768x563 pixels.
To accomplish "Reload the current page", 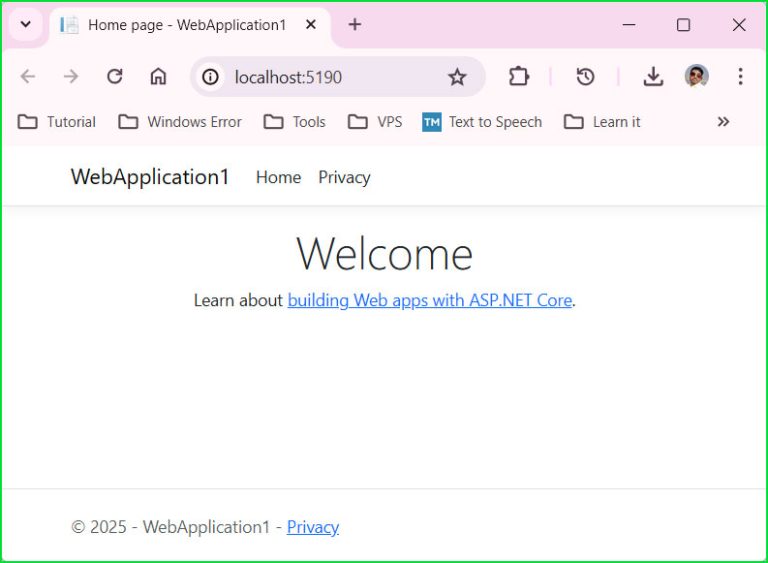I will [x=115, y=76].
